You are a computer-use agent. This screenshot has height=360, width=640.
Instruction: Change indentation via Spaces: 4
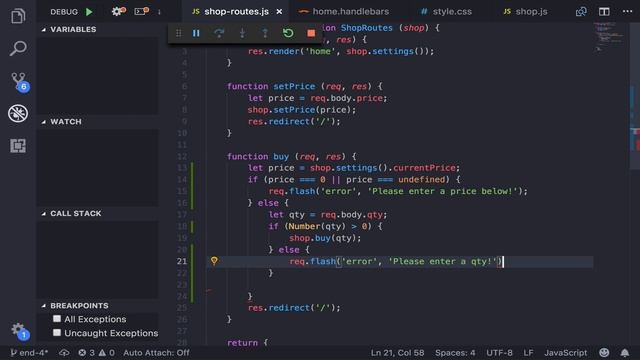(455, 352)
